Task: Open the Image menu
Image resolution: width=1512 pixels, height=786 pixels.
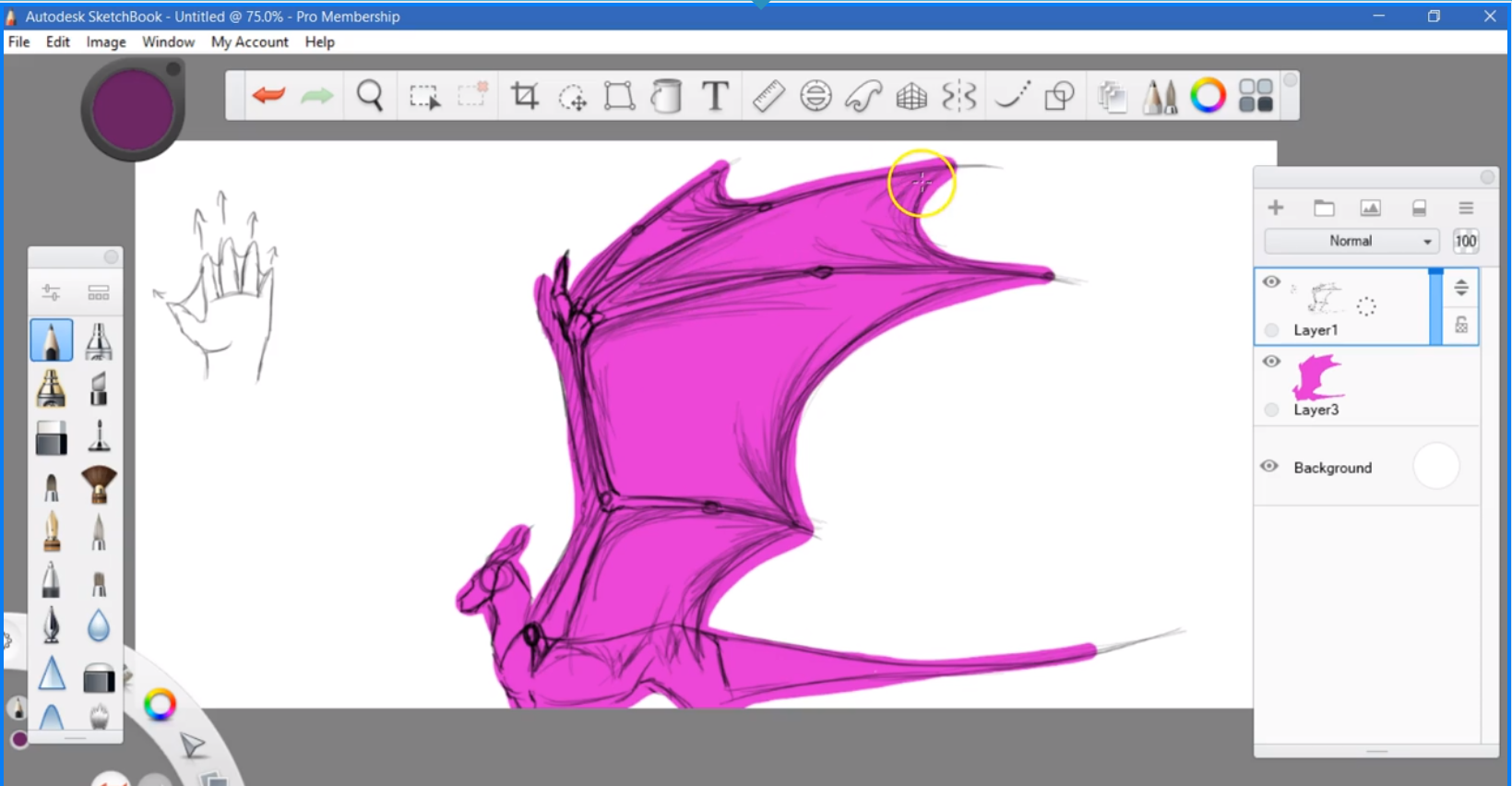Action: click(x=105, y=42)
